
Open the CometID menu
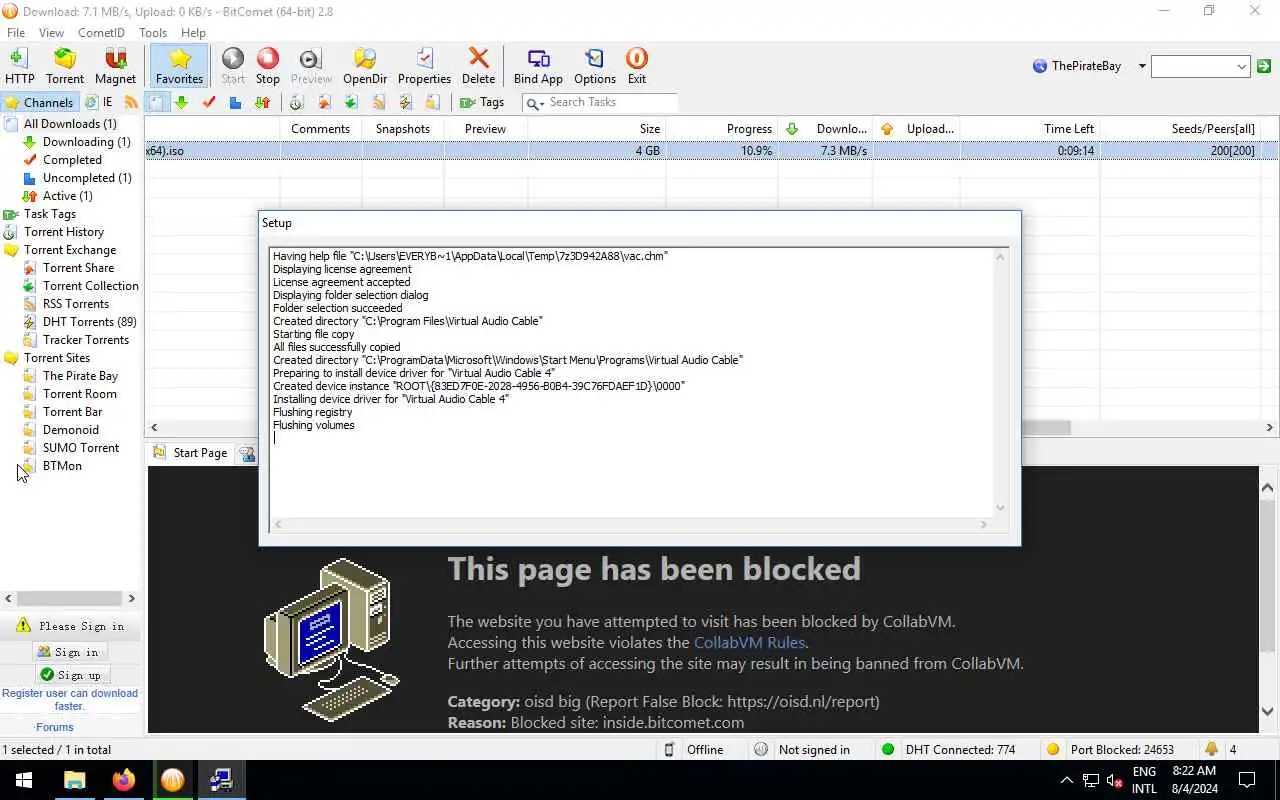[101, 33]
